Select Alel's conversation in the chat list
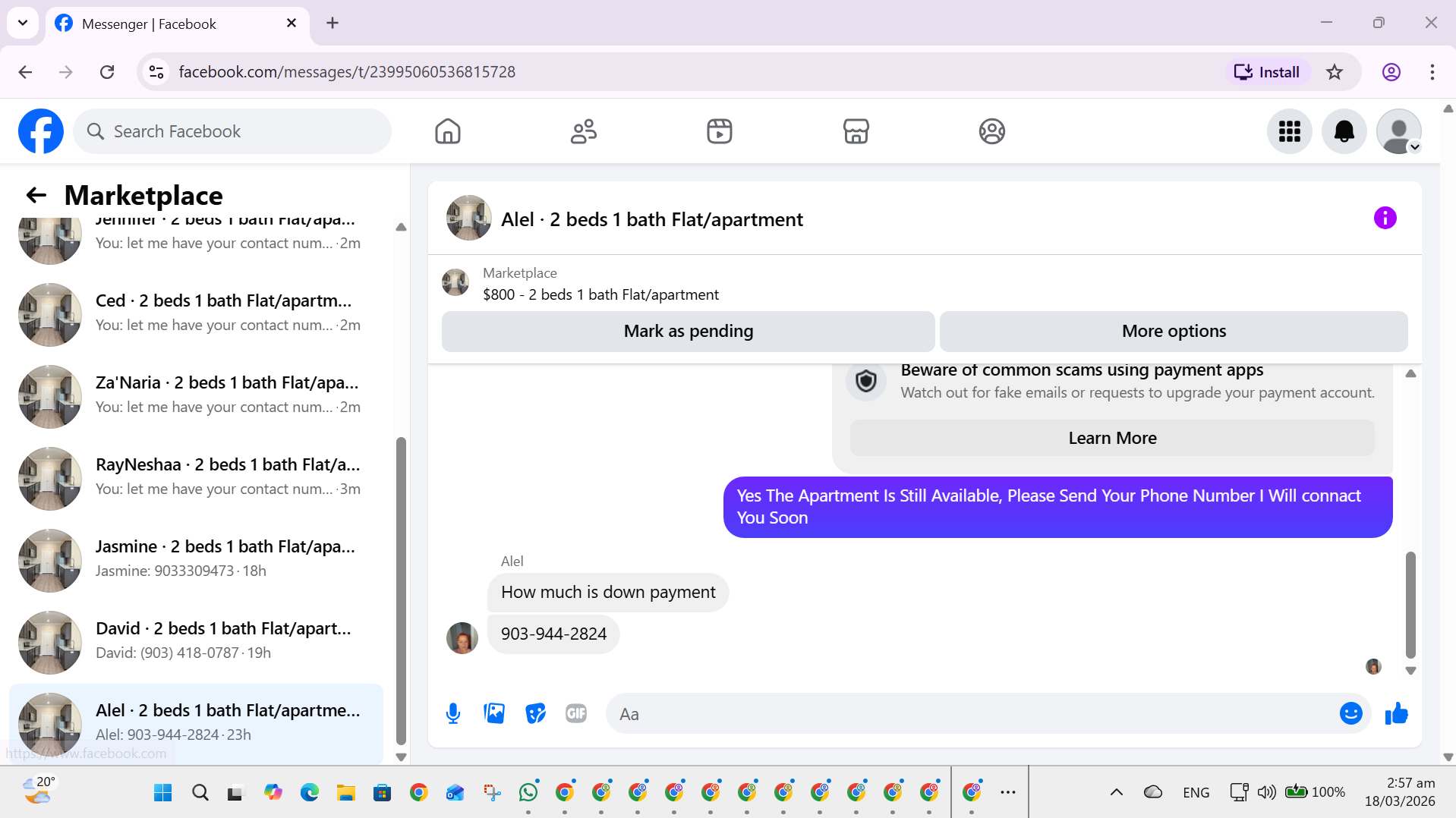 pyautogui.click(x=197, y=723)
